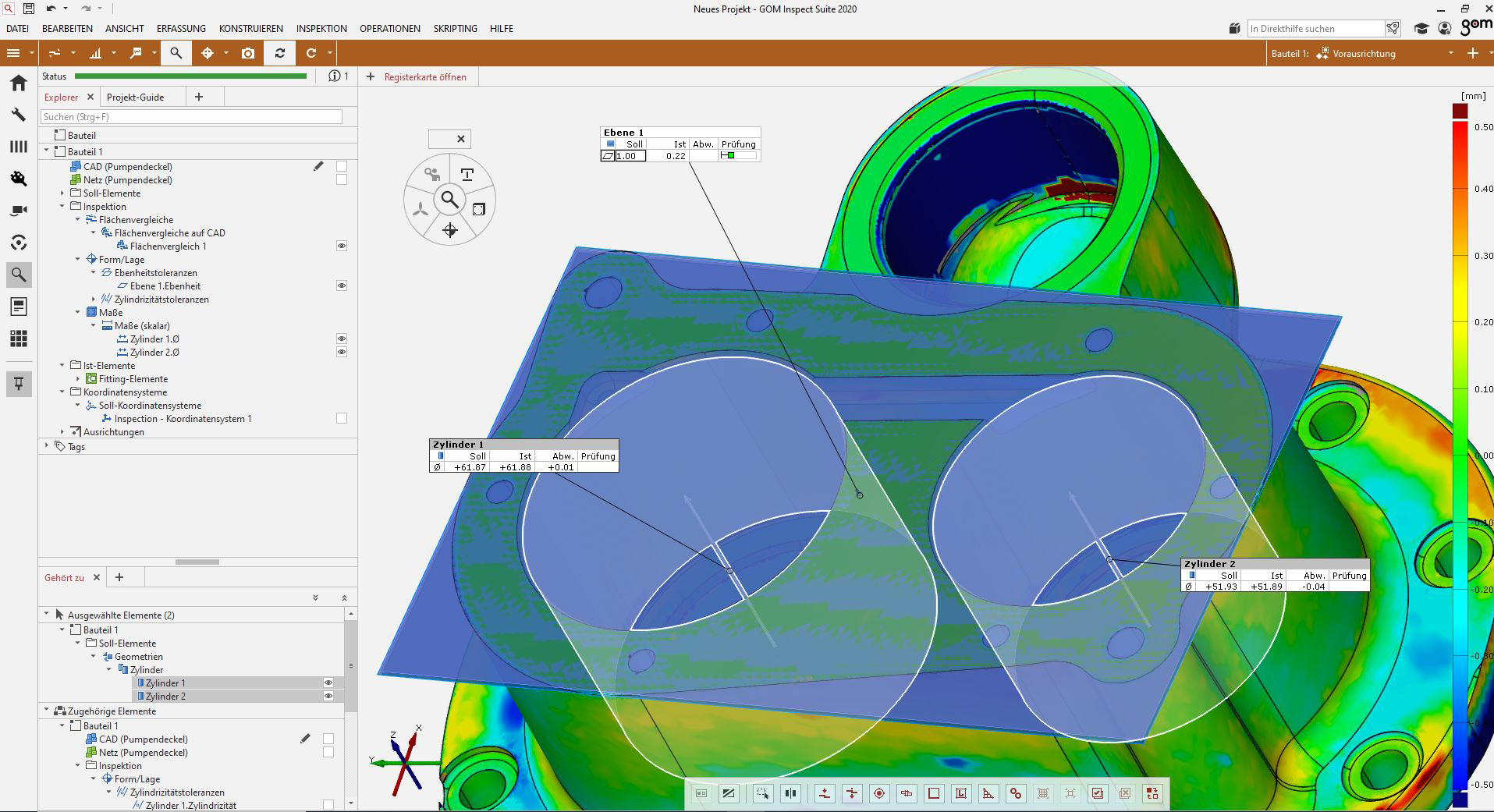
Task: Add a new tab next to Projekt-Guide
Action: point(199,97)
